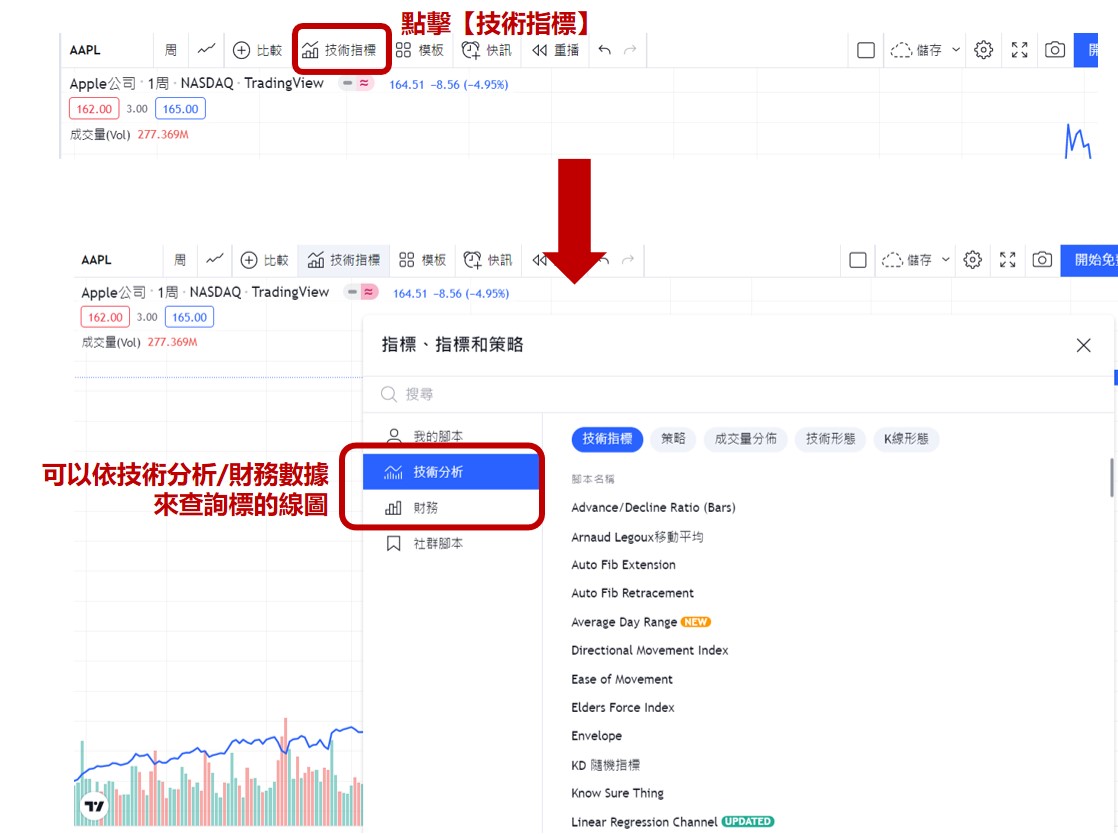The height and width of the screenshot is (834, 1118).
Task: Open 模板 templates in the lower toolbar
Action: point(422,260)
